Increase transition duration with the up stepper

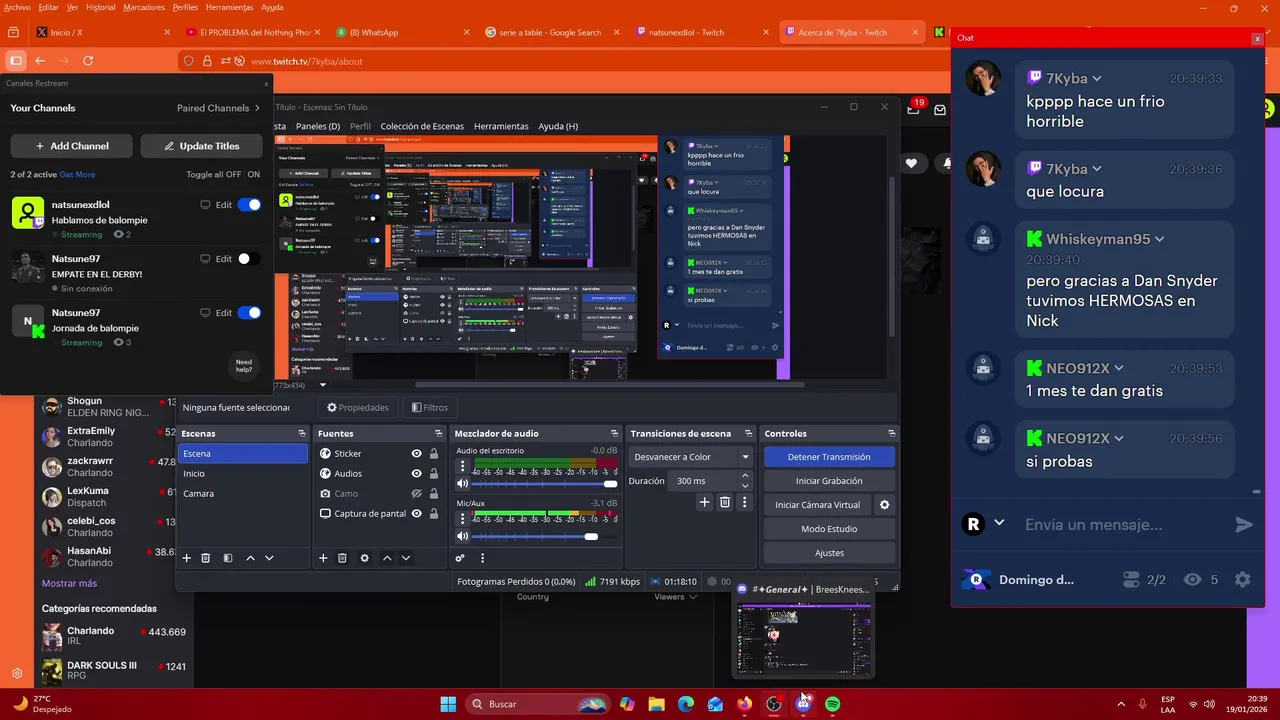tap(744, 477)
